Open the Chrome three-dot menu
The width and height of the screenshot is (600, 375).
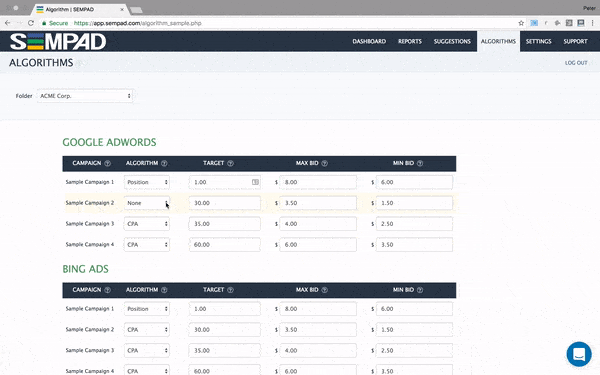coord(592,23)
